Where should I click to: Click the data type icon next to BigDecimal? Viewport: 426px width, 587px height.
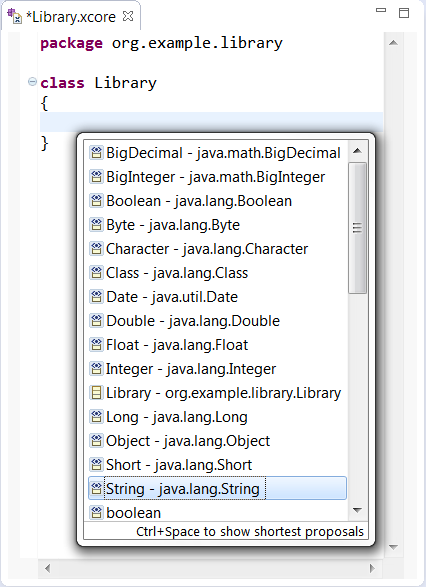[96, 153]
